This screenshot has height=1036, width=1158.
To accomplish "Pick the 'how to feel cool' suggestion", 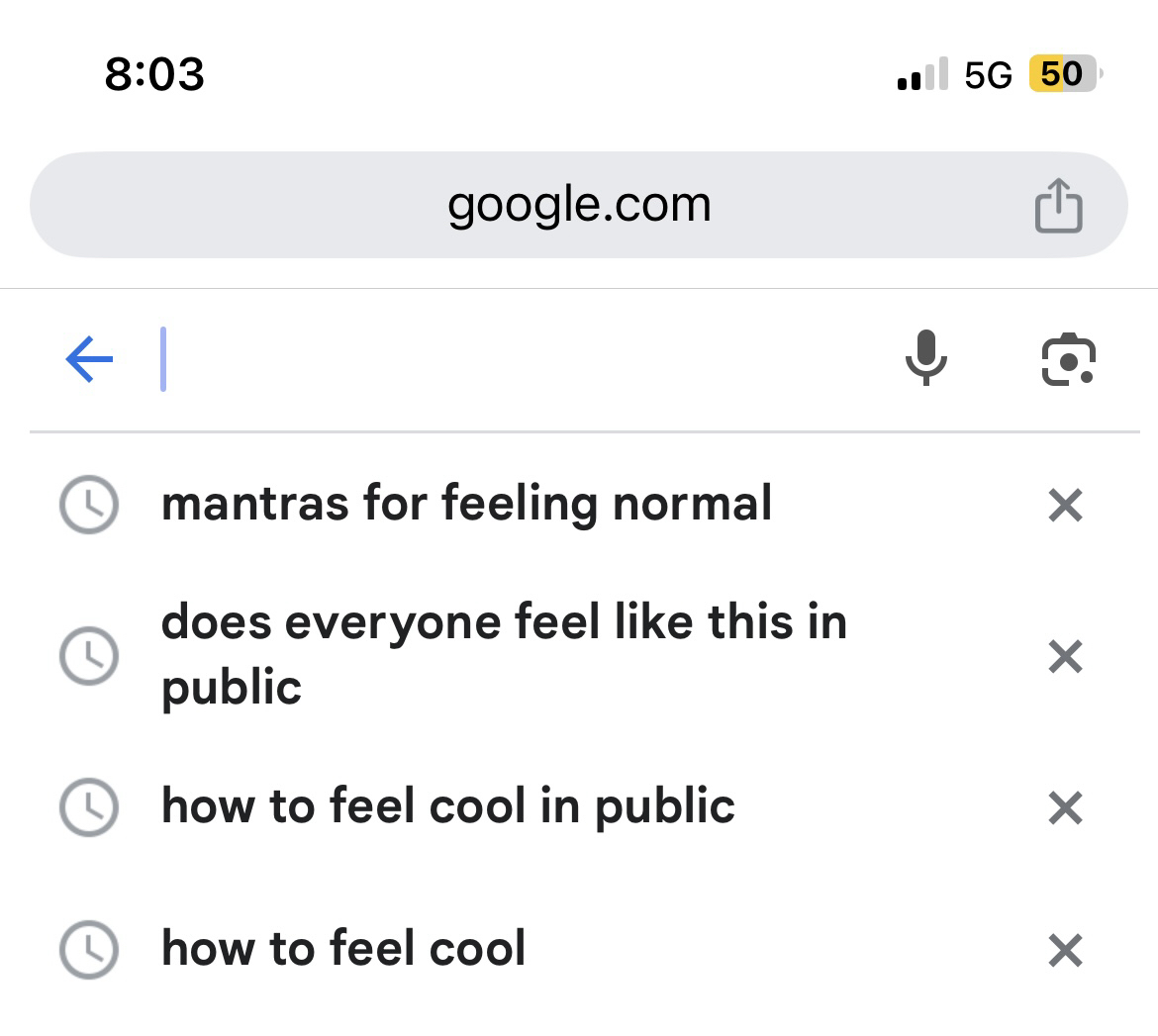I will [x=343, y=949].
